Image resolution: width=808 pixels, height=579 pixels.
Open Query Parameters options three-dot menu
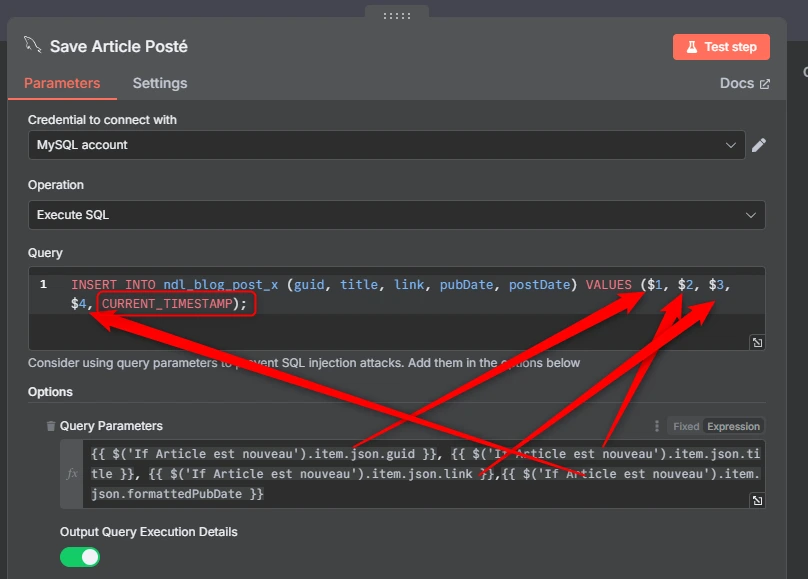coord(656,426)
